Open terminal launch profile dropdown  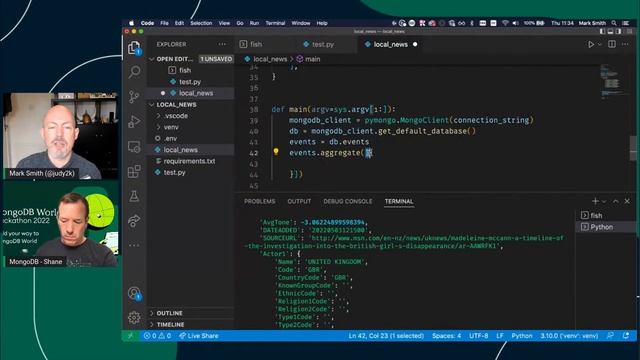(604, 201)
